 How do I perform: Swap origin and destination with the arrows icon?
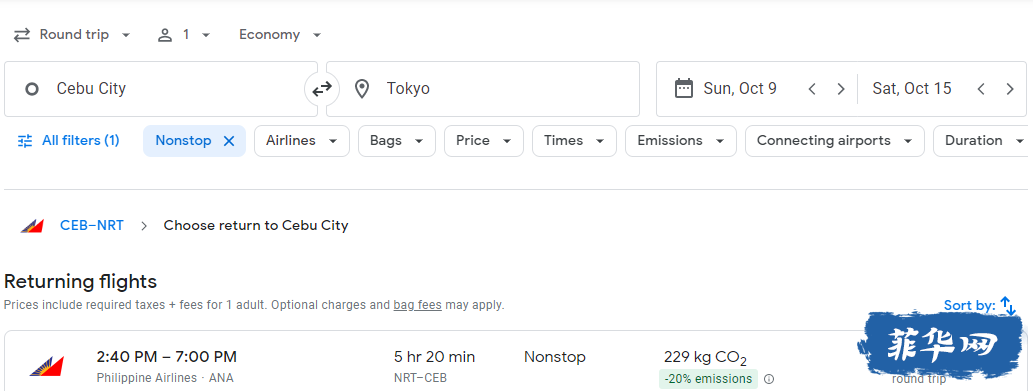click(x=321, y=89)
